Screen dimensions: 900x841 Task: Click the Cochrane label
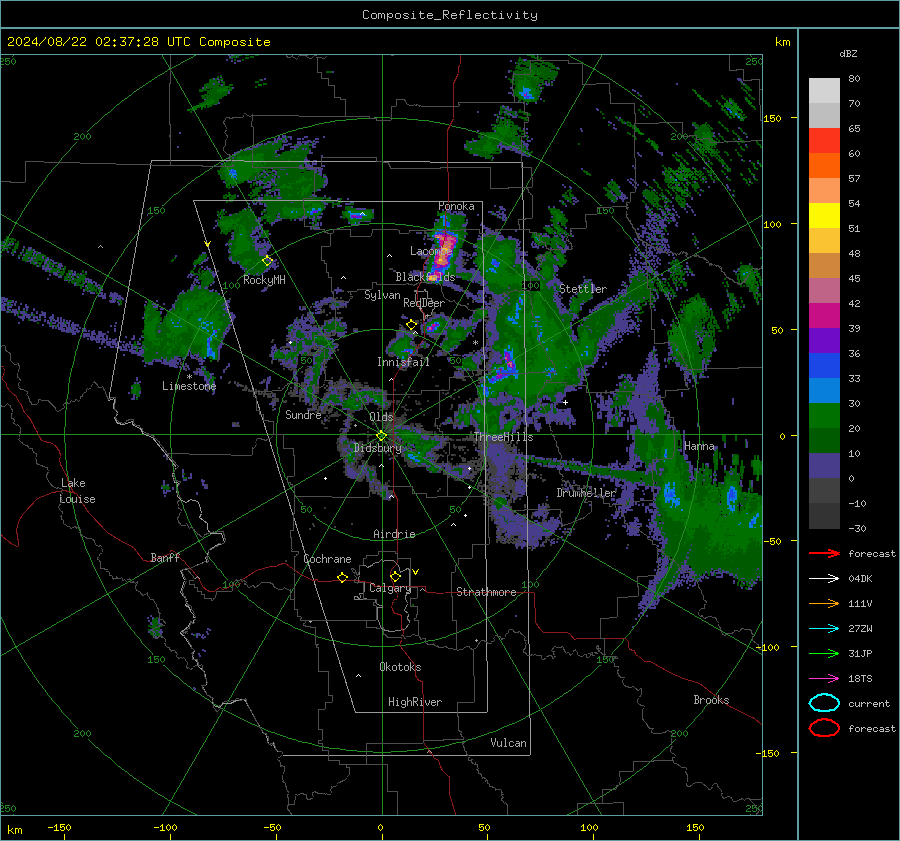(327, 559)
